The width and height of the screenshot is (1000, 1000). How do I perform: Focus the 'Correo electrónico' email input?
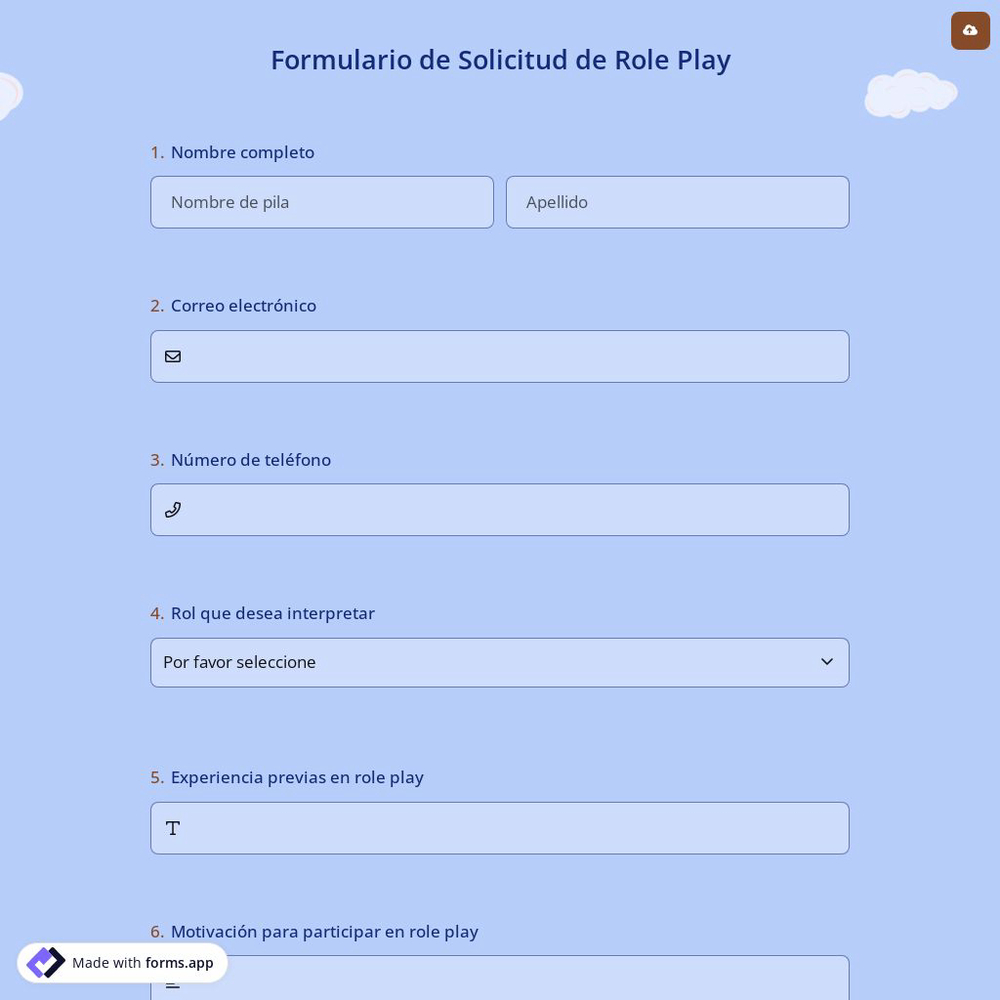(x=500, y=356)
